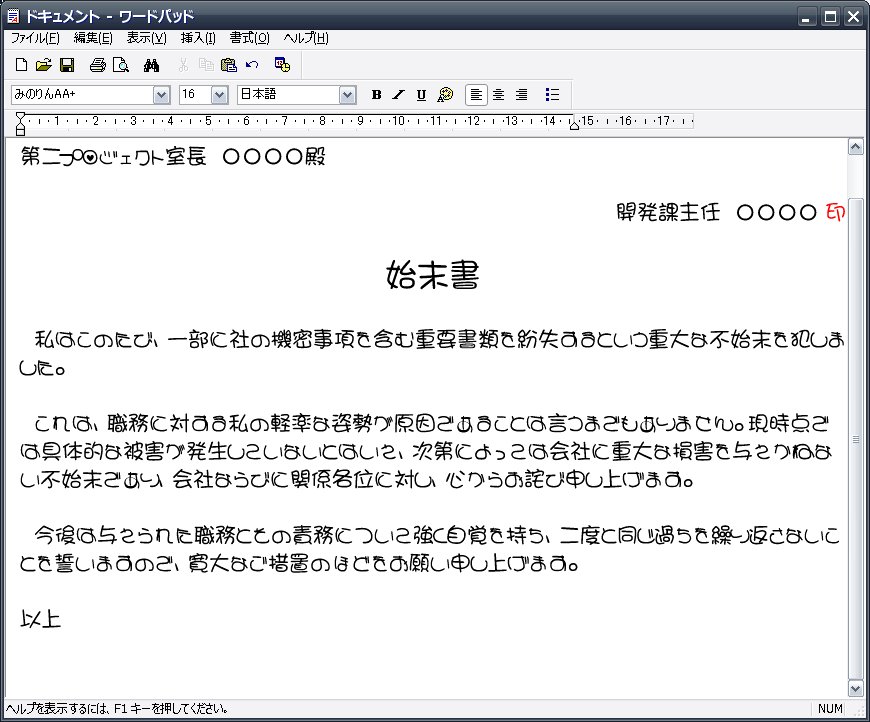Viewport: 870px width, 722px height.
Task: Select center alignment button
Action: point(498,95)
